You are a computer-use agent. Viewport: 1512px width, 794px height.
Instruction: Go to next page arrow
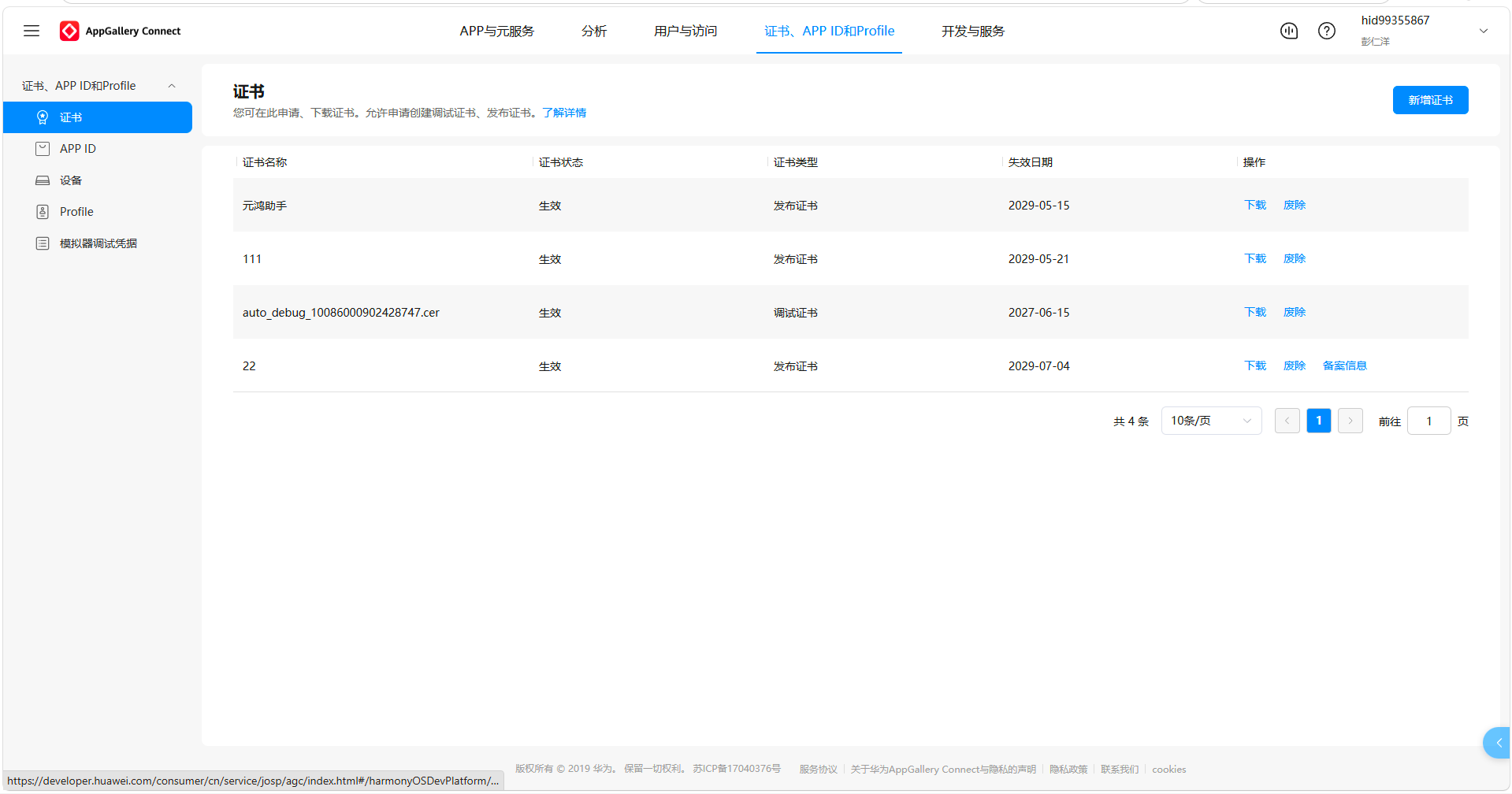tap(1350, 421)
